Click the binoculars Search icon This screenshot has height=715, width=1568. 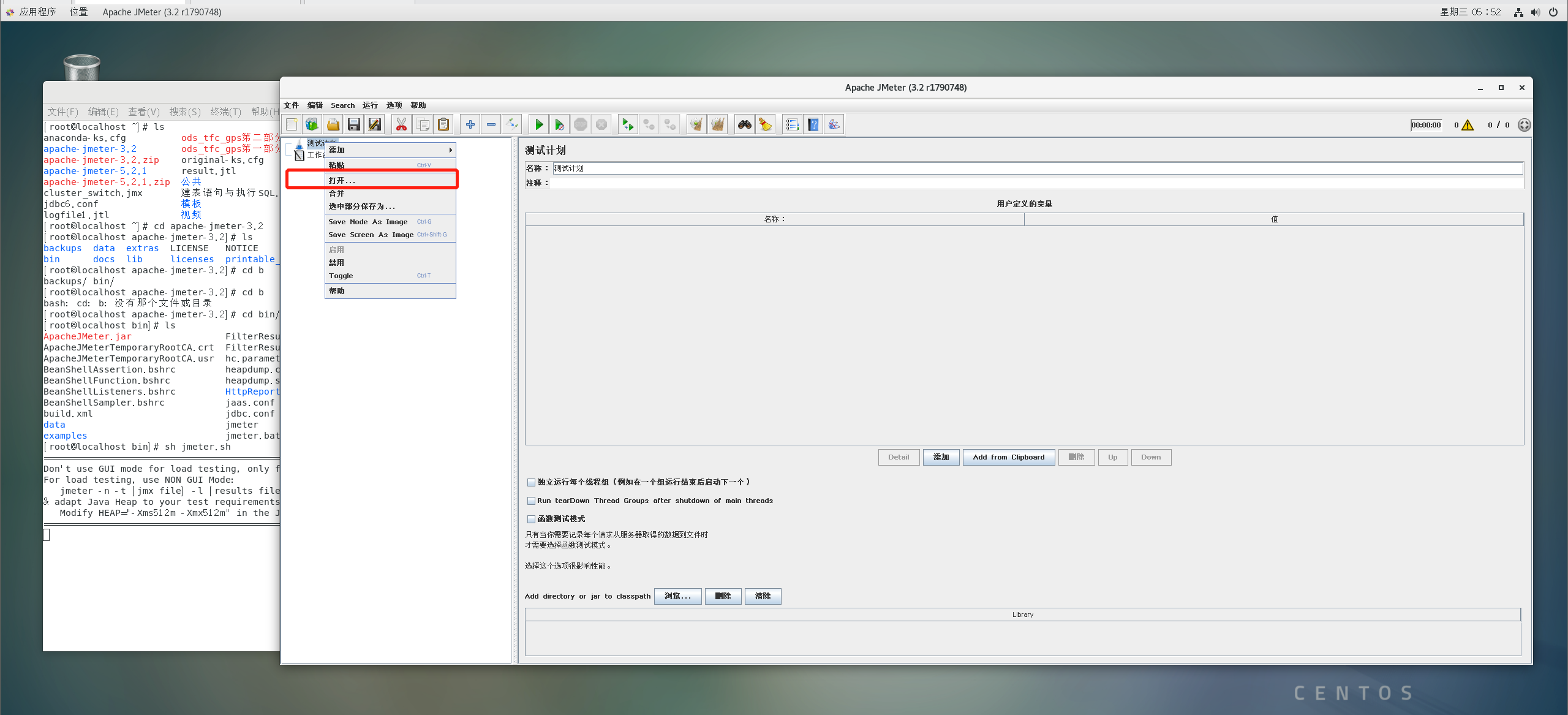pos(745,125)
